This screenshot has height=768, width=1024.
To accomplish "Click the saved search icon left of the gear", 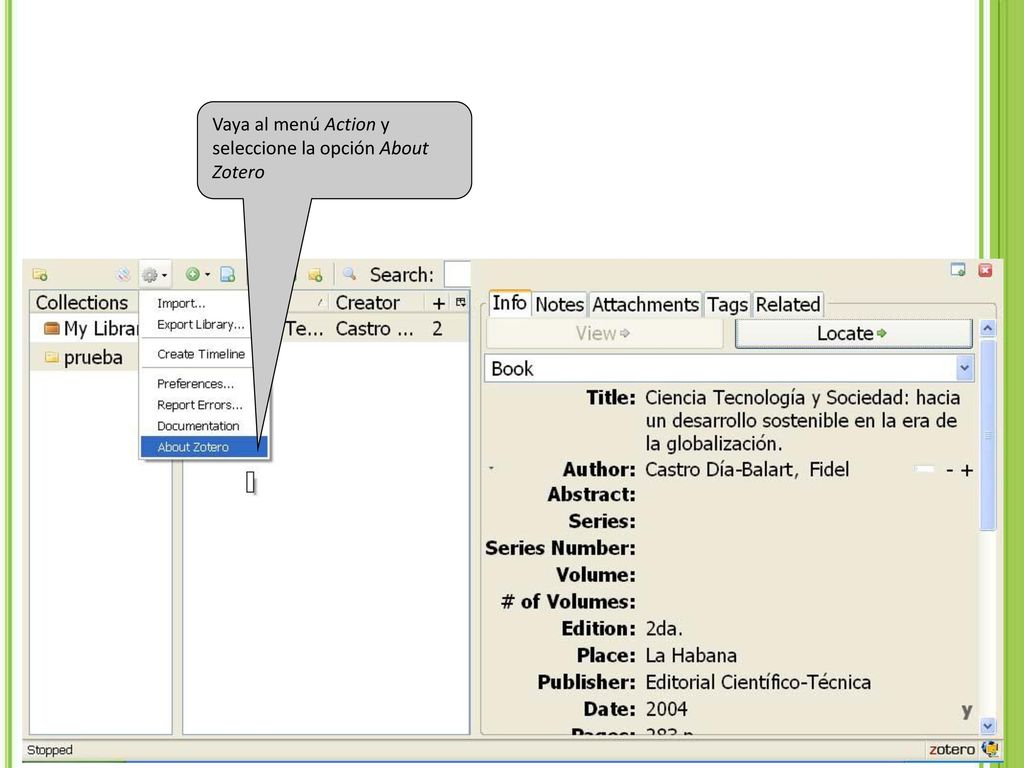I will pos(123,275).
